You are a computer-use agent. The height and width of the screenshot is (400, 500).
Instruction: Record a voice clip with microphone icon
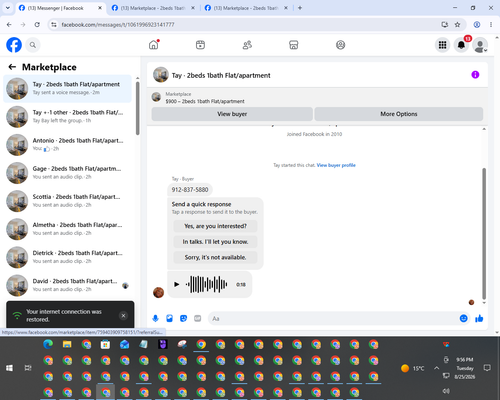coord(155,318)
